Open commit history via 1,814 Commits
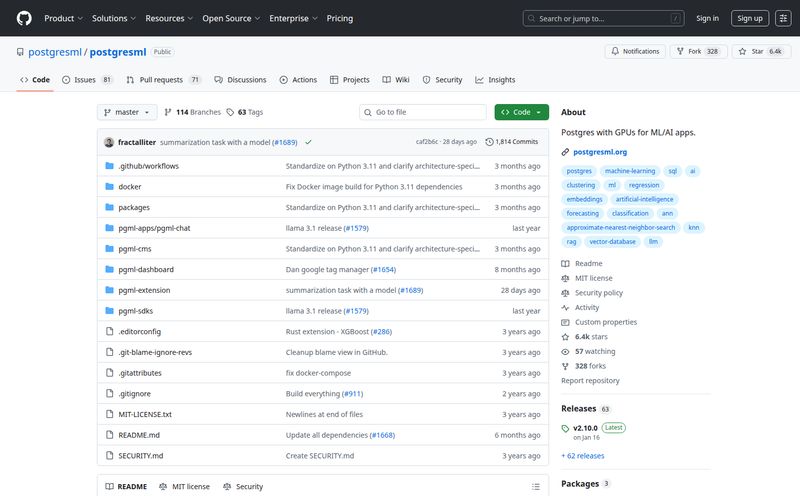800x496 pixels. tap(511, 142)
